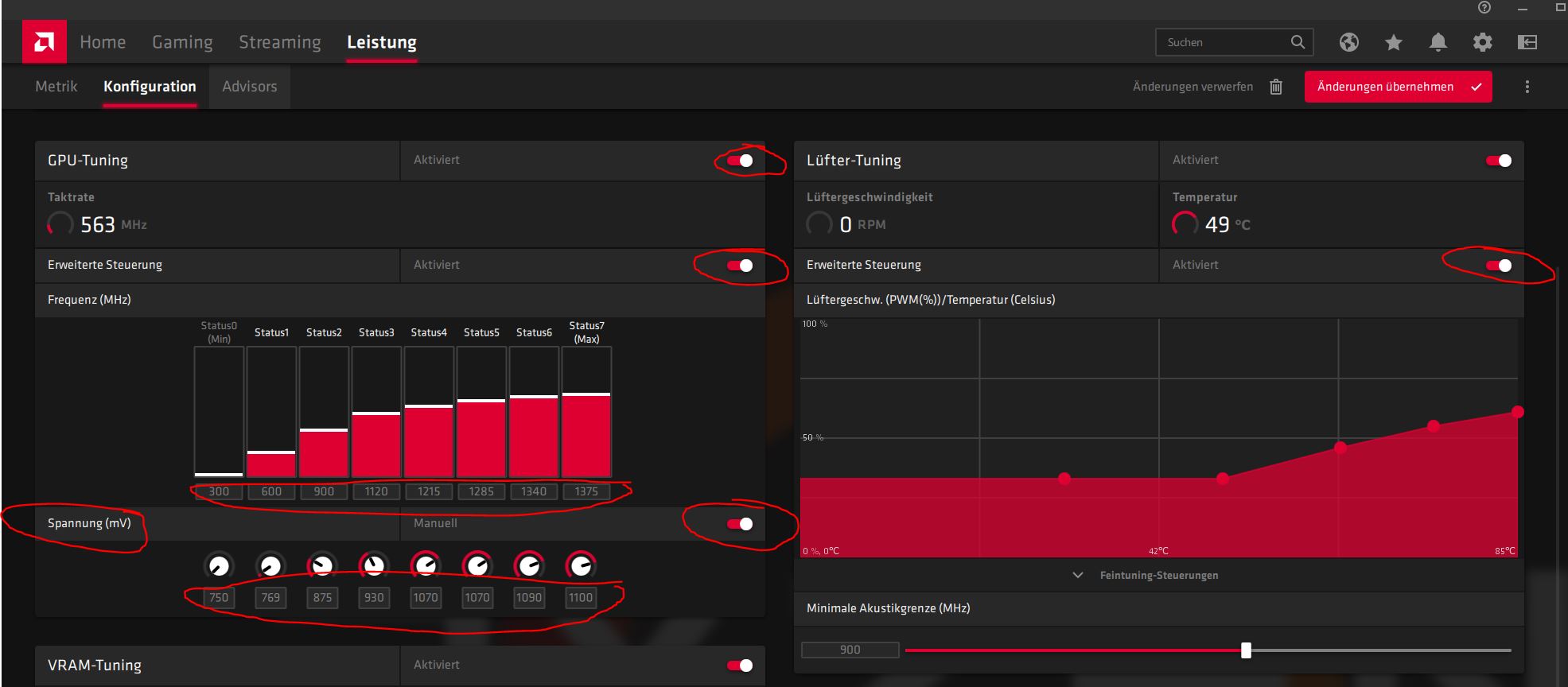Open the Advisors sub-tab

(x=250, y=86)
